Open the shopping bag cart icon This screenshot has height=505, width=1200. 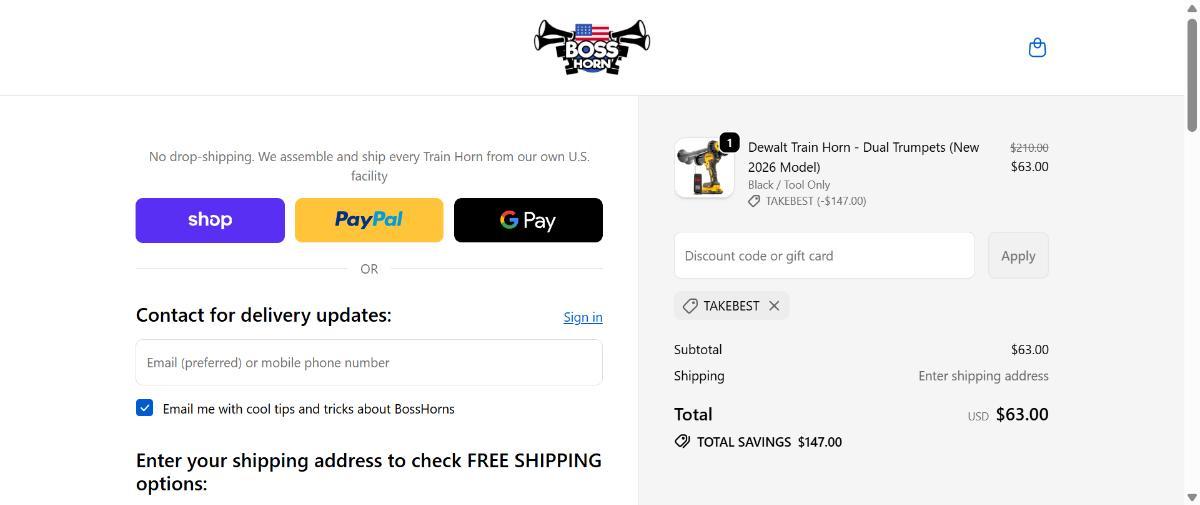click(x=1037, y=47)
